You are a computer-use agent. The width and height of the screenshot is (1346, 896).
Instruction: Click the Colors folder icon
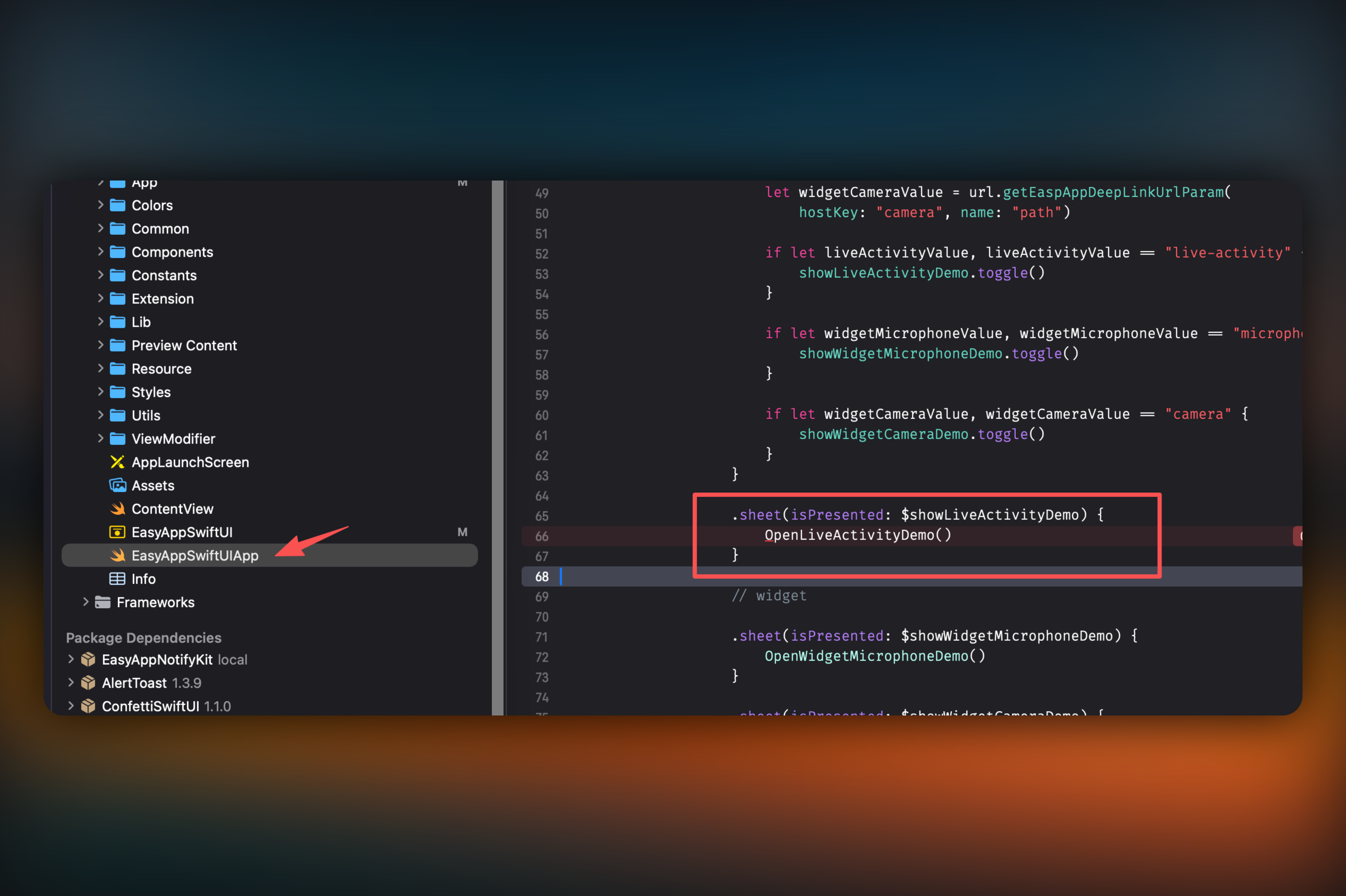tap(117, 205)
